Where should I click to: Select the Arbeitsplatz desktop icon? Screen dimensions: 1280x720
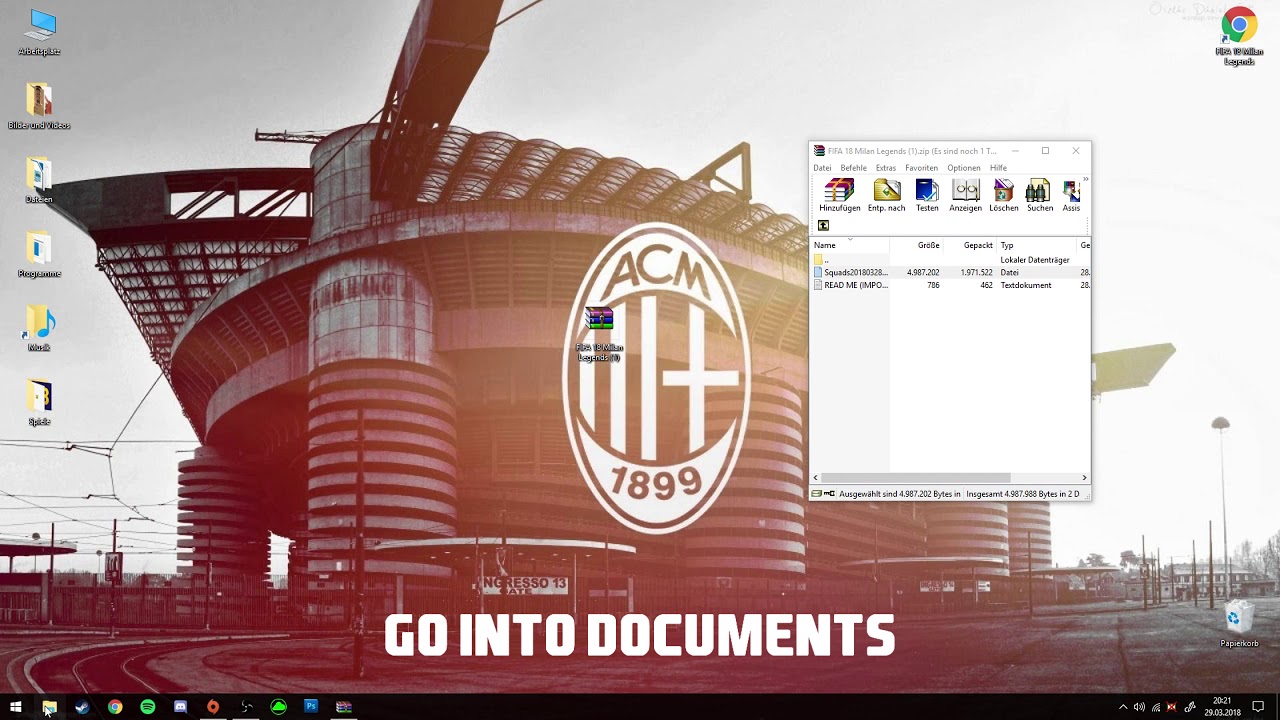point(40,31)
